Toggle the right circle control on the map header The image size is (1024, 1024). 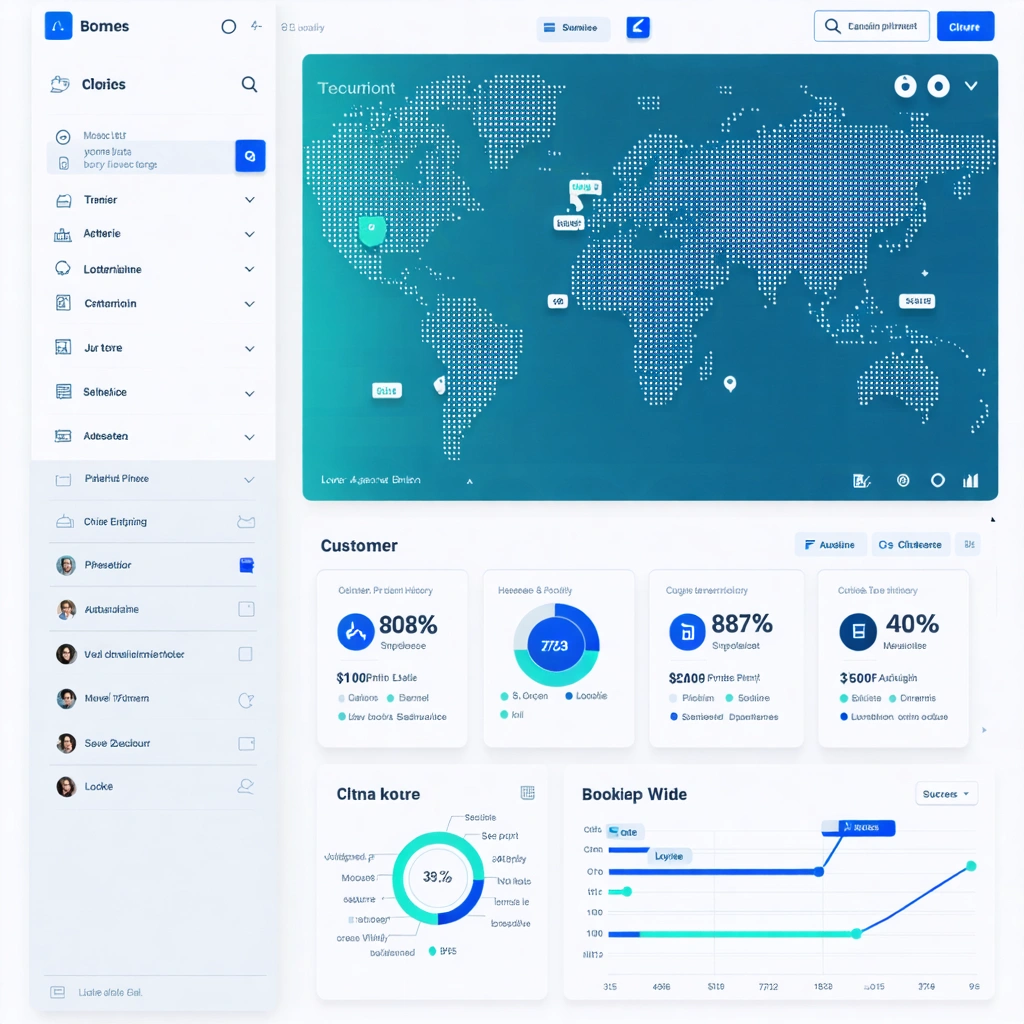938,86
